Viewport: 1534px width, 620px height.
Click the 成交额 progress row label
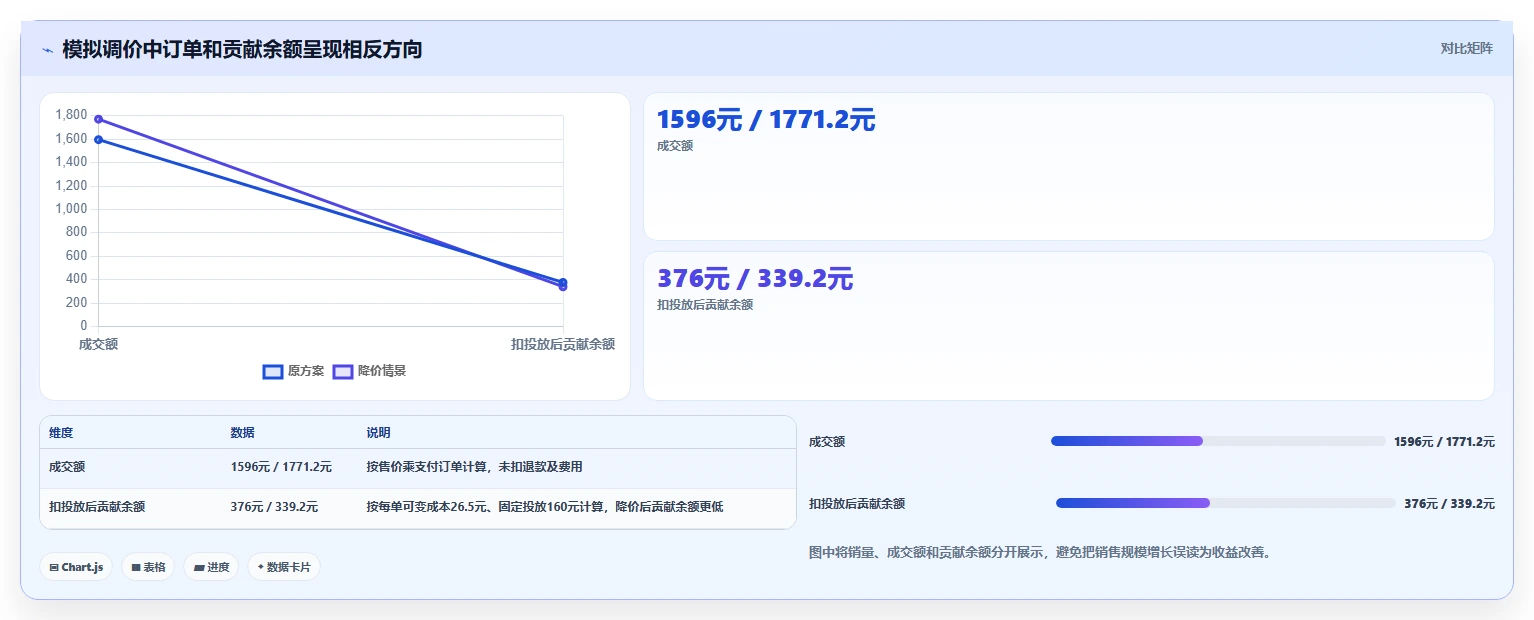tap(827, 442)
